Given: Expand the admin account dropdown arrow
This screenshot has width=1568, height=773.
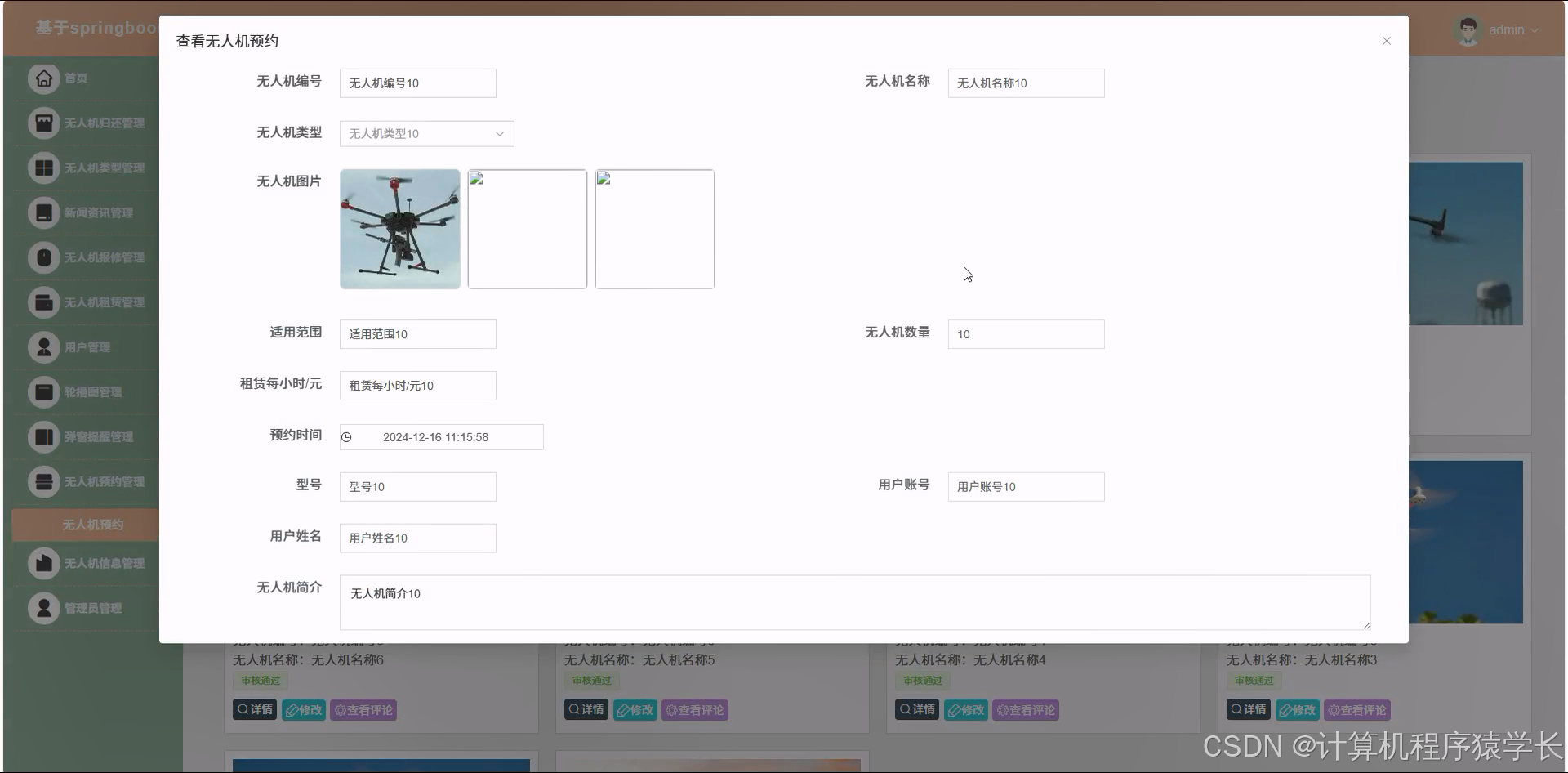Looking at the screenshot, I should [x=1536, y=30].
